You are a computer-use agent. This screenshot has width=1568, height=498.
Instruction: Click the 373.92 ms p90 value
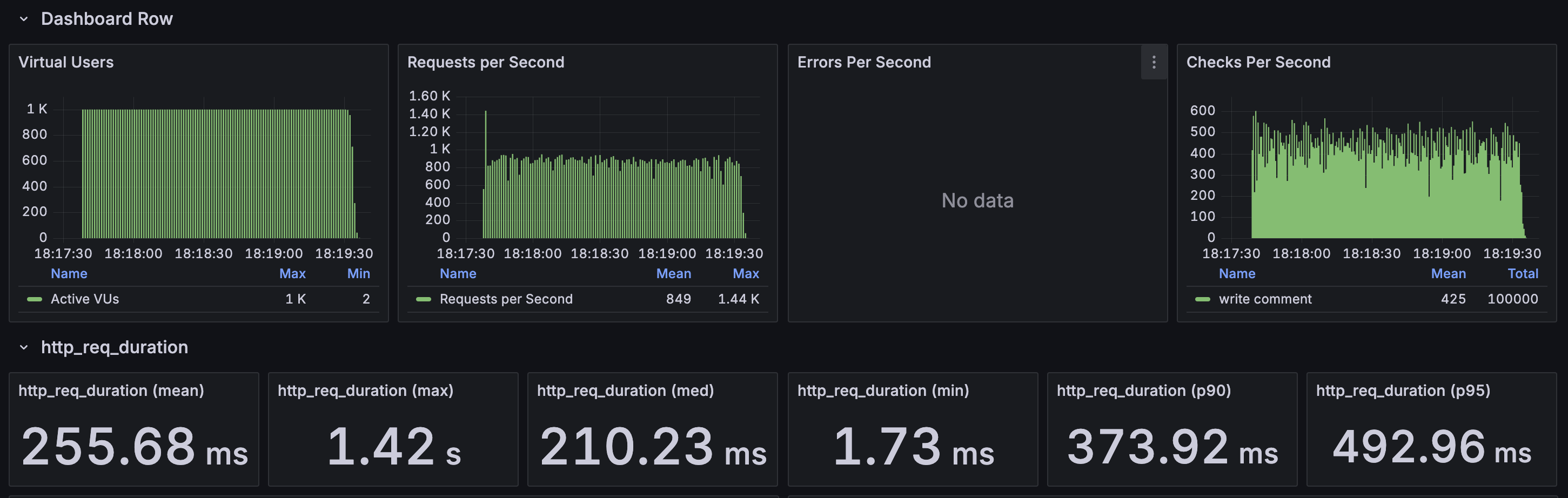(1172, 447)
